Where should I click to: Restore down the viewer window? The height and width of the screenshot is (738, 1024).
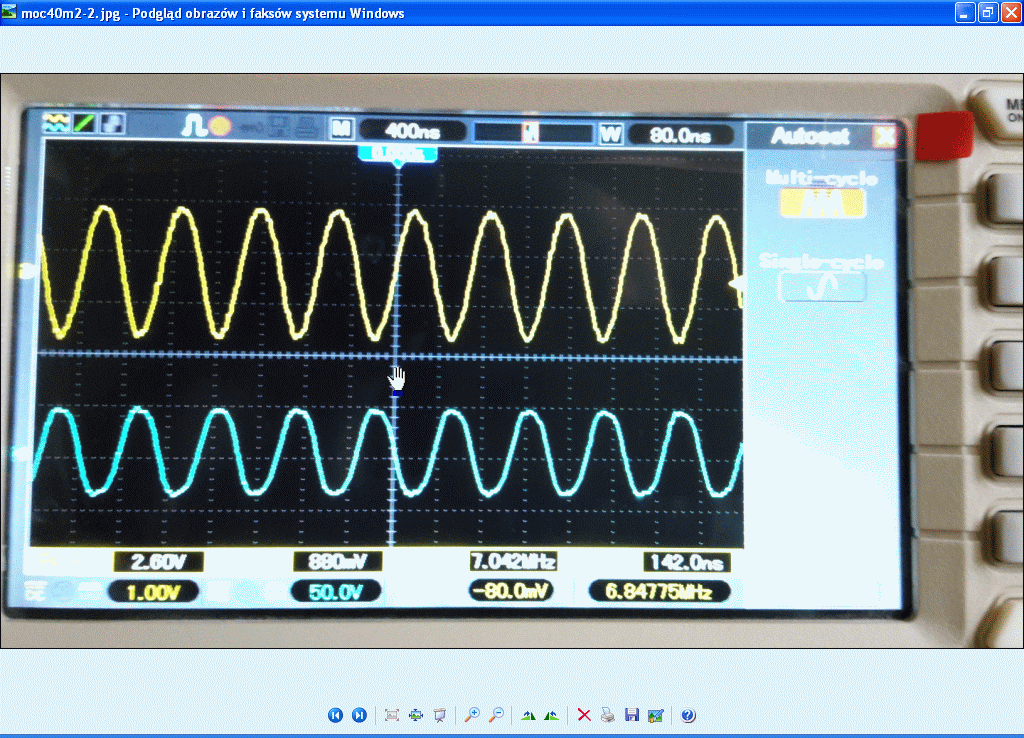pyautogui.click(x=987, y=12)
